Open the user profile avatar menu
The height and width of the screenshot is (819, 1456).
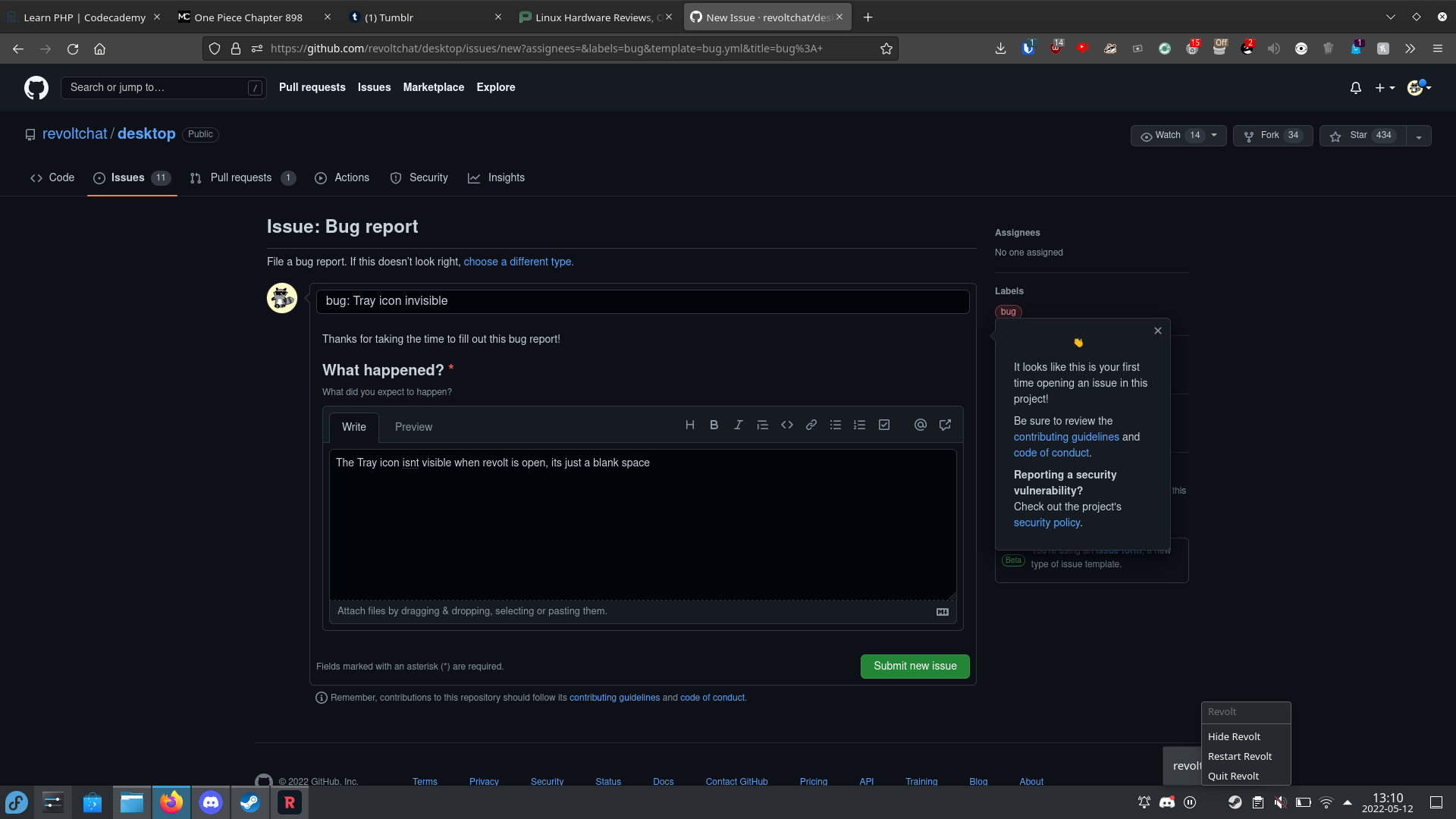tap(1419, 88)
